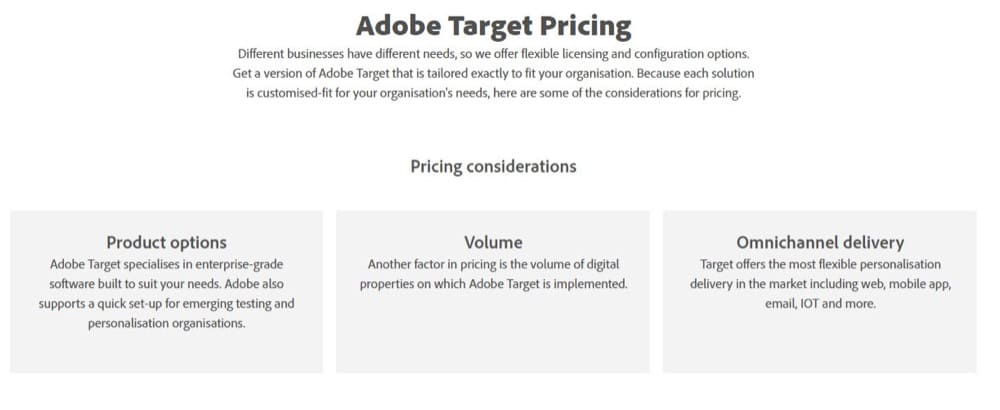
Task: Click the Omnichannel delivery card title
Action: (820, 242)
